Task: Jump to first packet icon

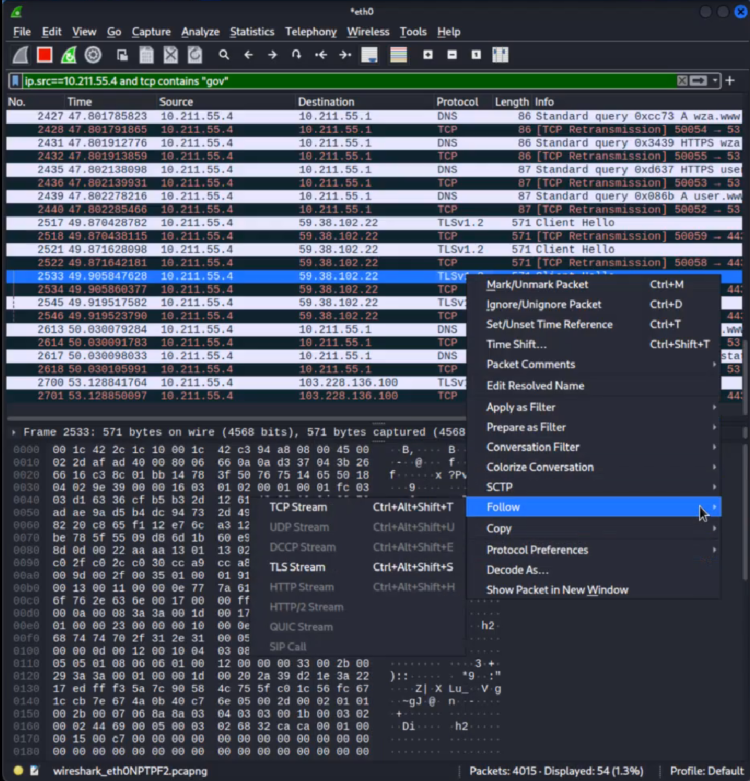Action: click(x=321, y=55)
